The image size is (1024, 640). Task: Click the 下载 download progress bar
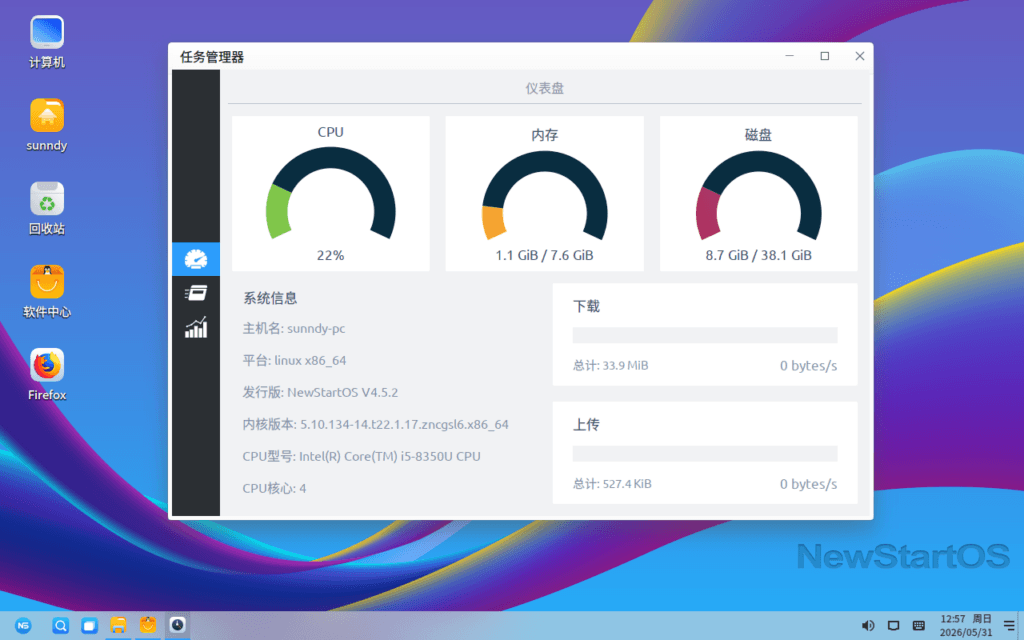(x=705, y=335)
